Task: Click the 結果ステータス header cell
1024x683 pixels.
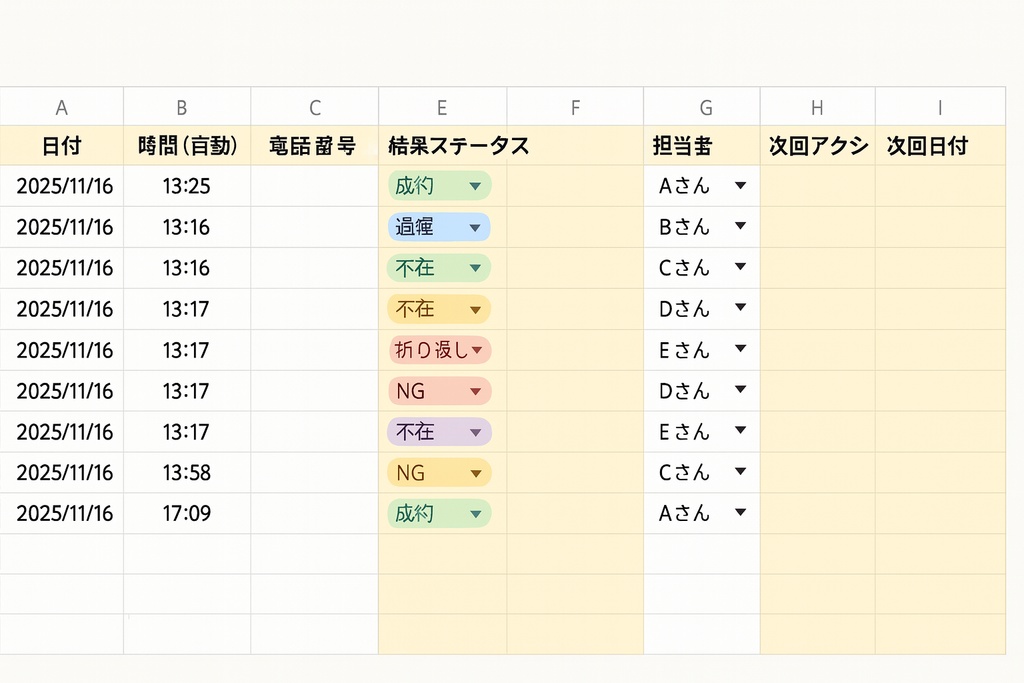Action: point(458,146)
